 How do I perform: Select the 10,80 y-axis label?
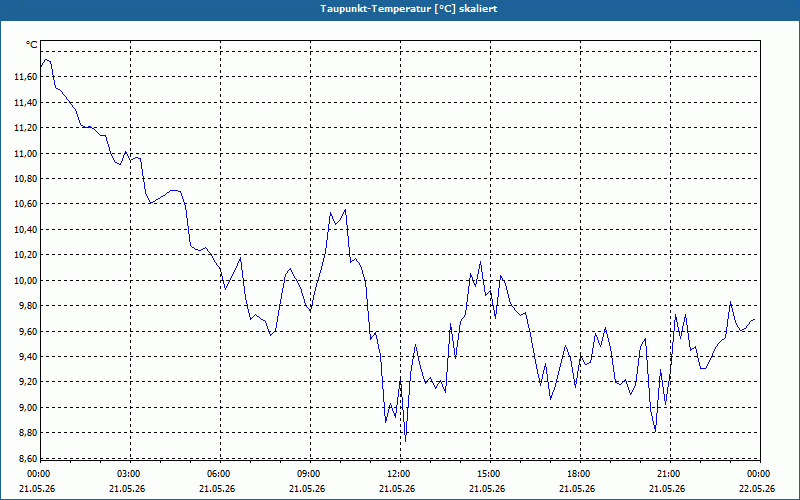point(26,179)
